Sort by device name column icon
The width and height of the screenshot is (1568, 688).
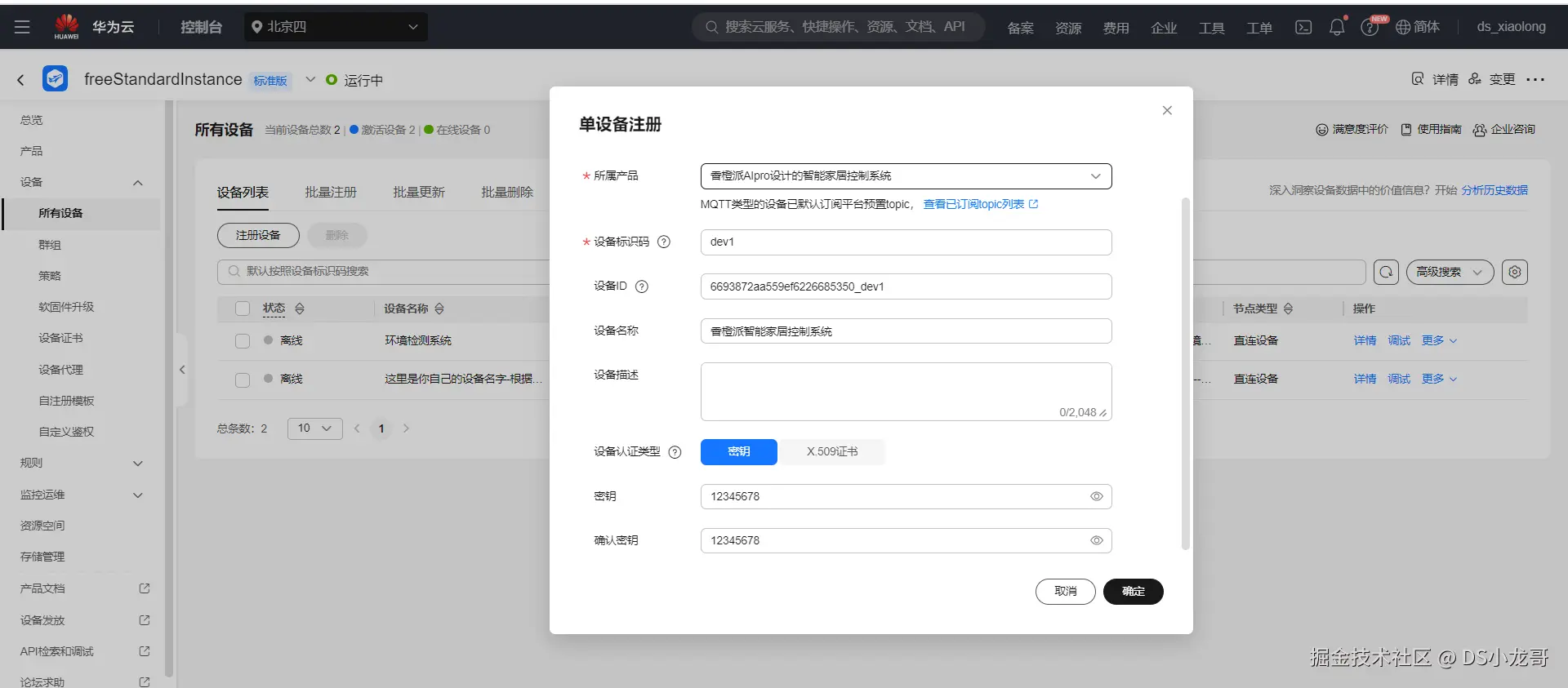439,308
